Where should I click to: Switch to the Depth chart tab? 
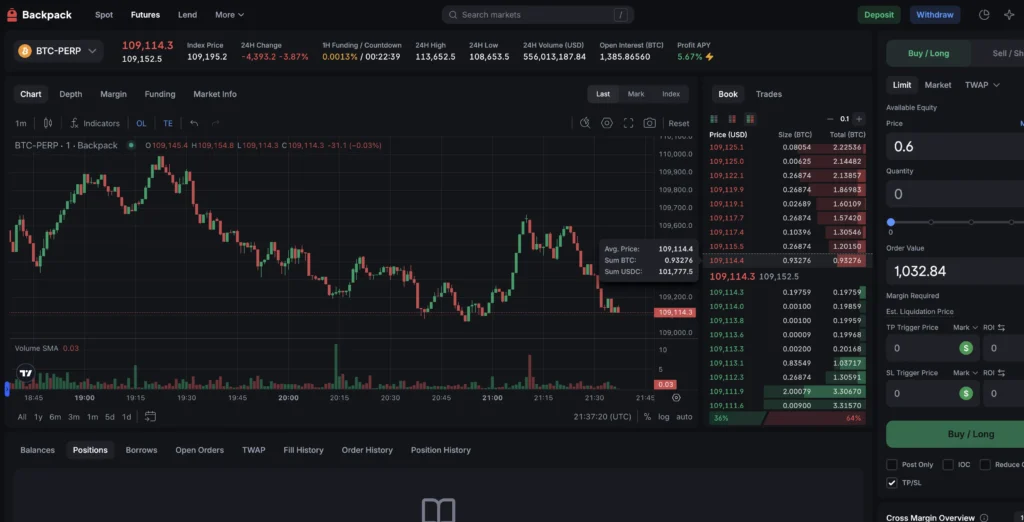coord(71,94)
